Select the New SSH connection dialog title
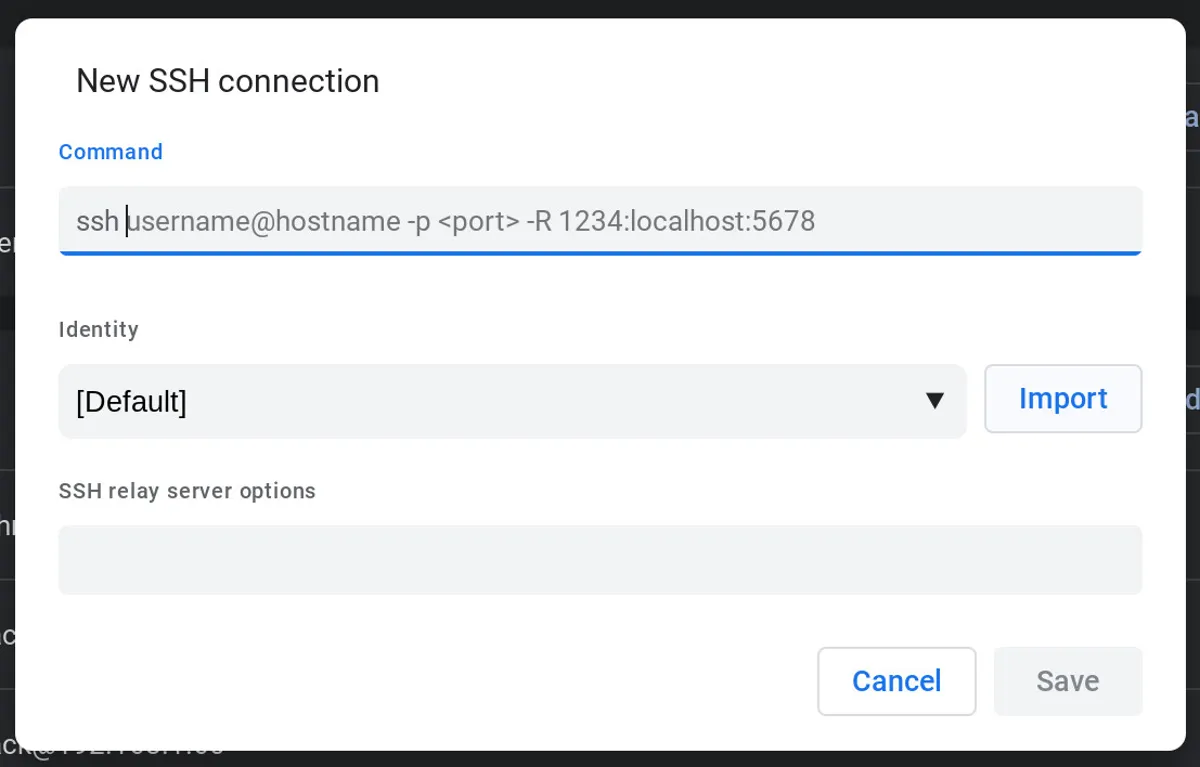Viewport: 1200px width, 767px height. [x=227, y=81]
